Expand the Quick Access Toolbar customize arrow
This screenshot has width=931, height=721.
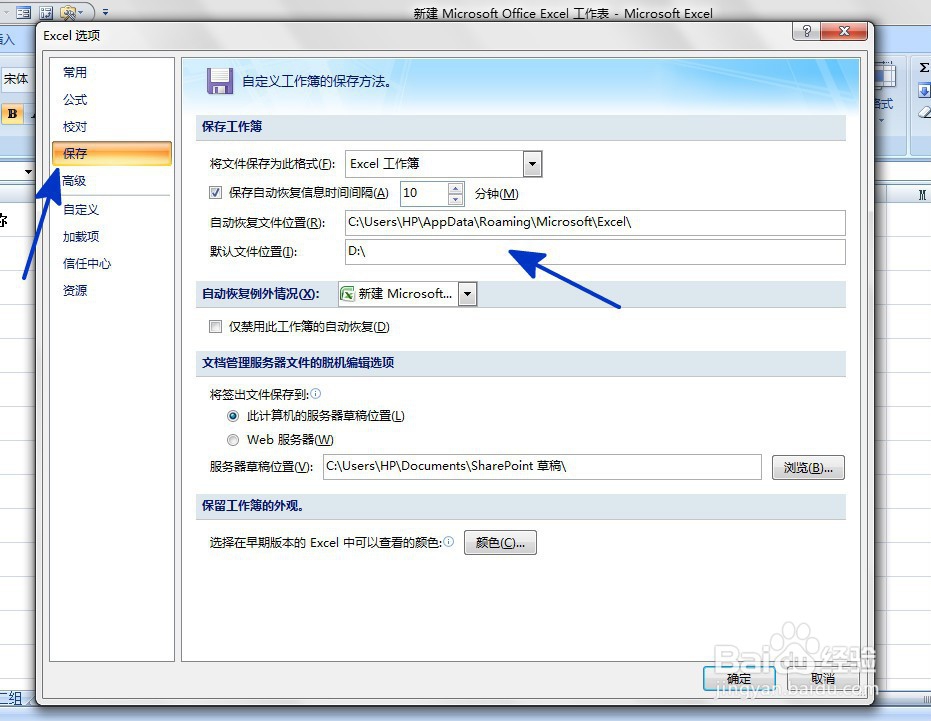coord(106,12)
